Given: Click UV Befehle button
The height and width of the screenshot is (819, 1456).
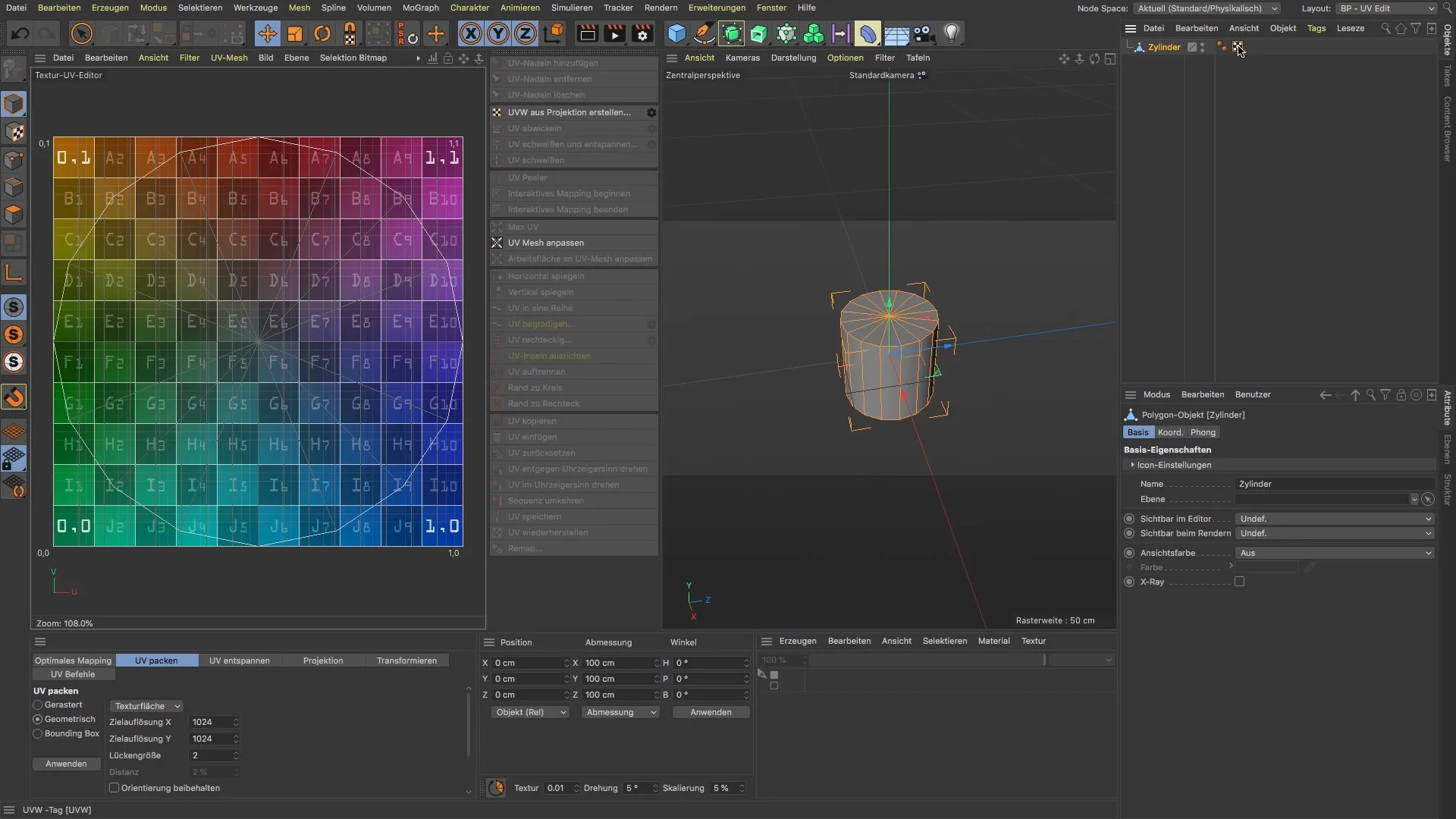Looking at the screenshot, I should [x=73, y=674].
